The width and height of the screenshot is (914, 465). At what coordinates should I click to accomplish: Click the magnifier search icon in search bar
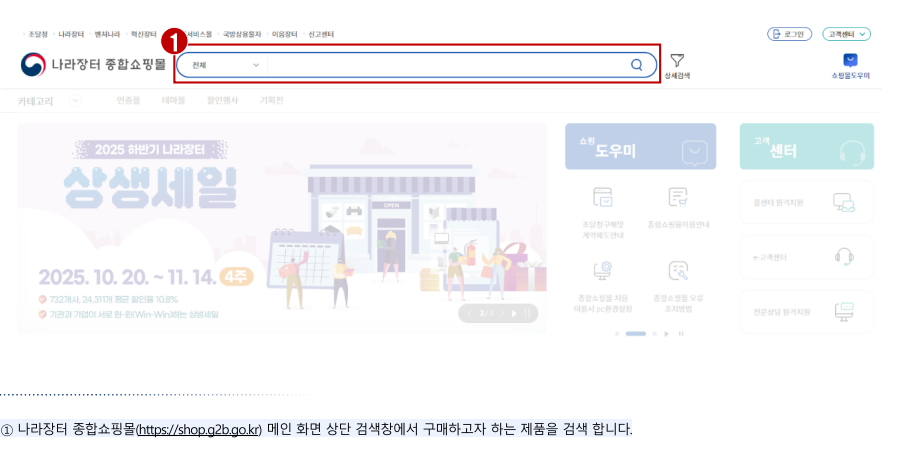pos(637,65)
